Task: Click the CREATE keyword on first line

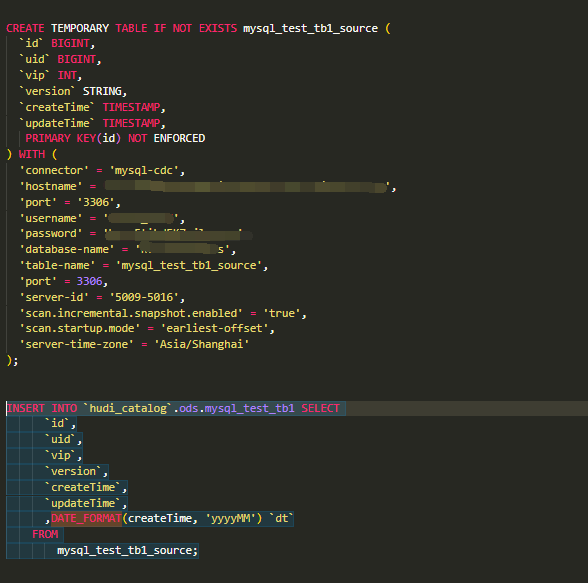Action: (25, 28)
